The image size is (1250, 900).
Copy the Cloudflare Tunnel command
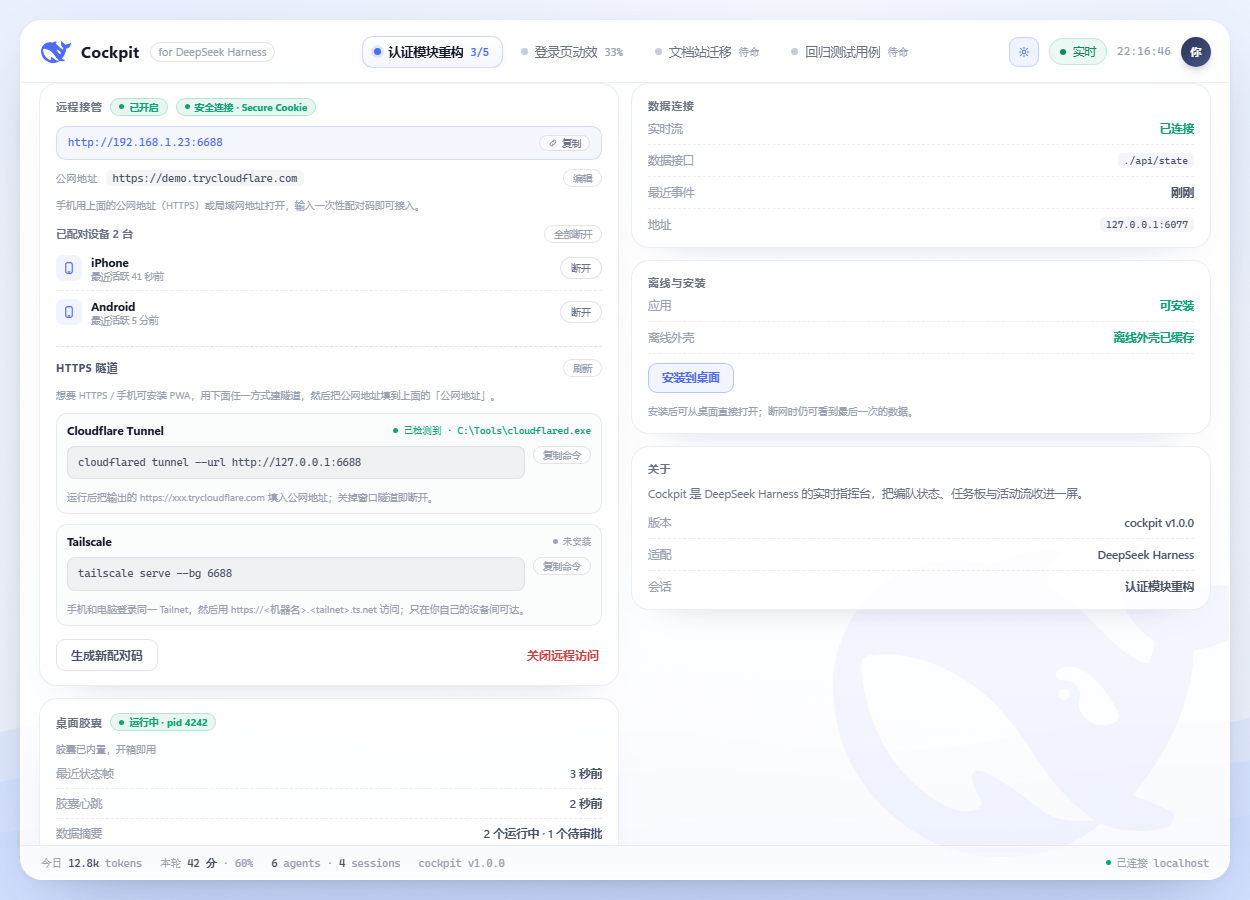pyautogui.click(x=561, y=455)
